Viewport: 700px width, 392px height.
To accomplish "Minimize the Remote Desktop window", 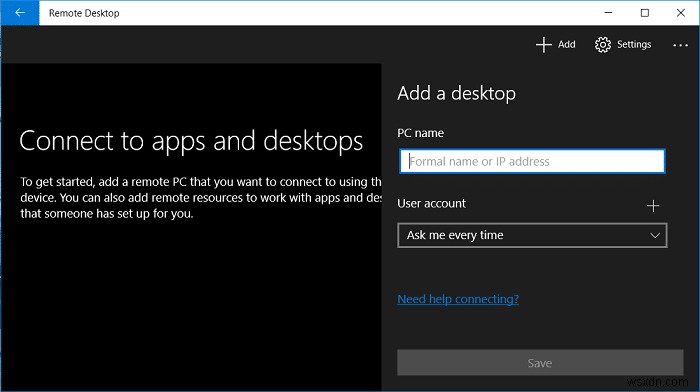I will (608, 13).
